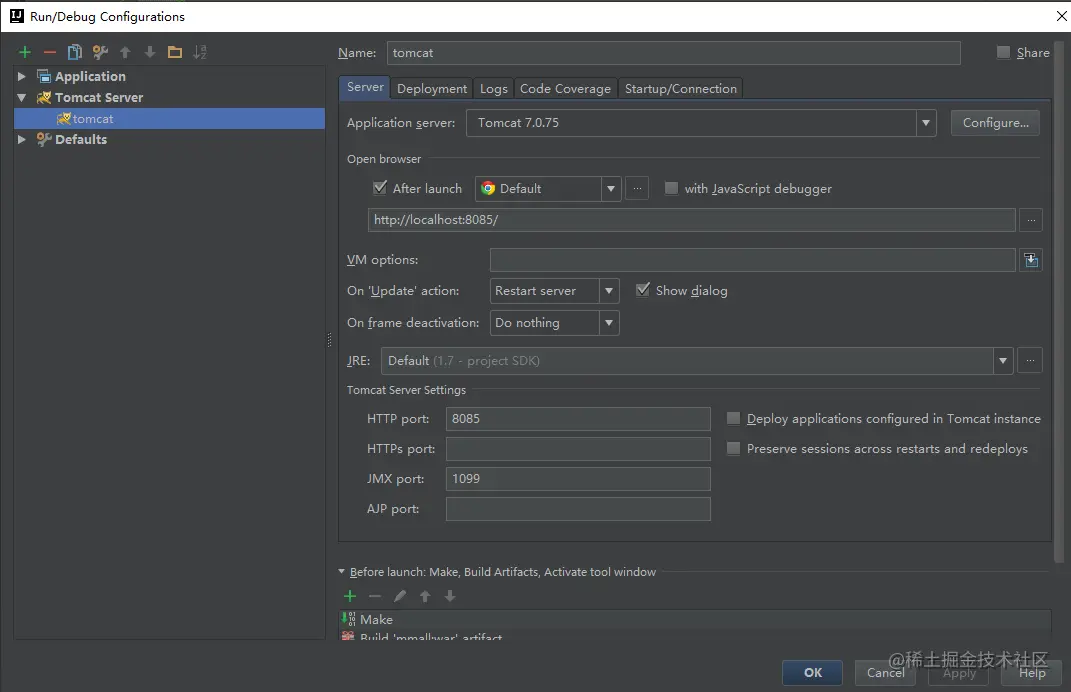Click the JMX port field

point(578,479)
